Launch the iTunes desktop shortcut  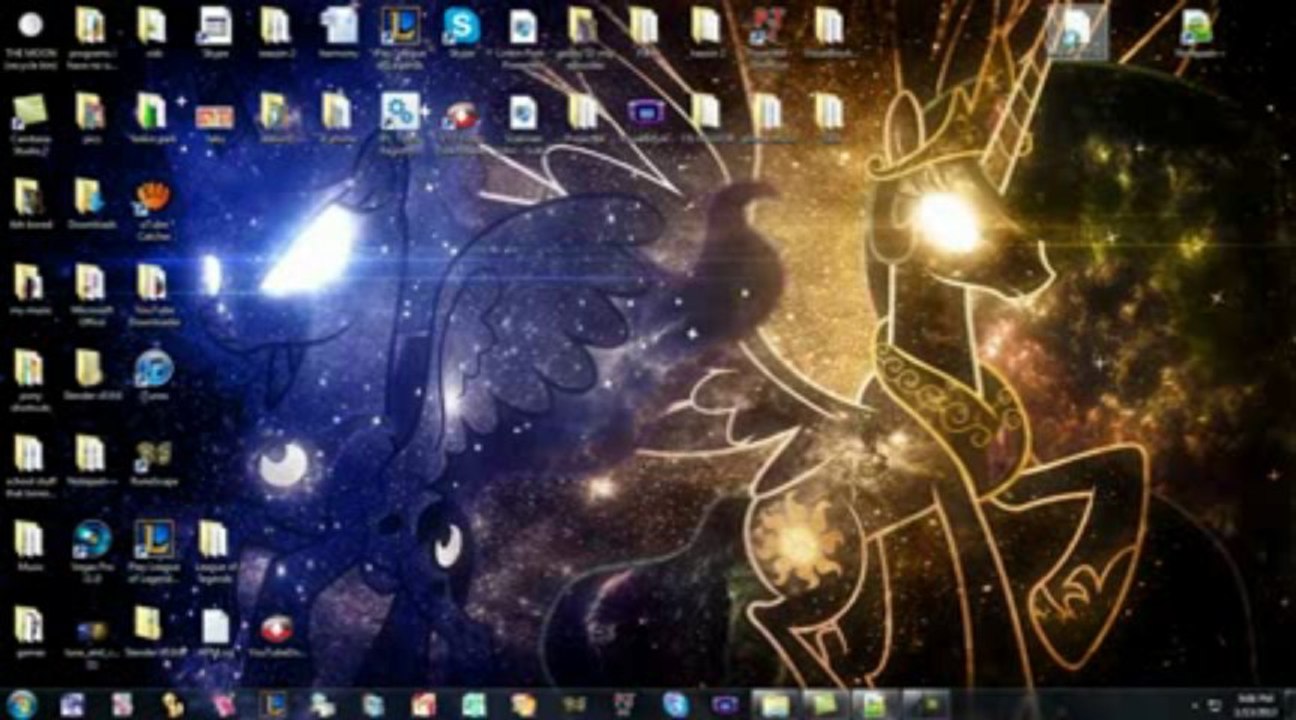[x=153, y=368]
